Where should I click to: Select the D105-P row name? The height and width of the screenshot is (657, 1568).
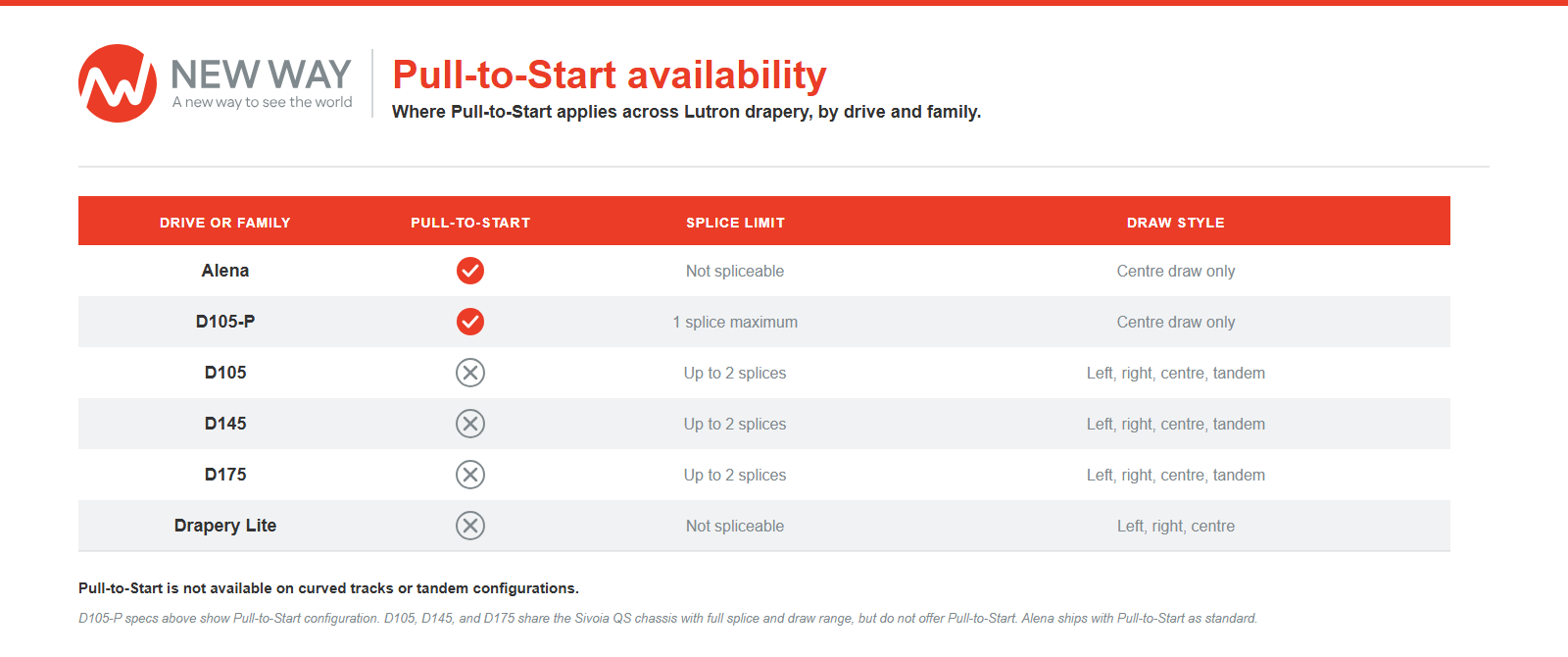tap(225, 322)
